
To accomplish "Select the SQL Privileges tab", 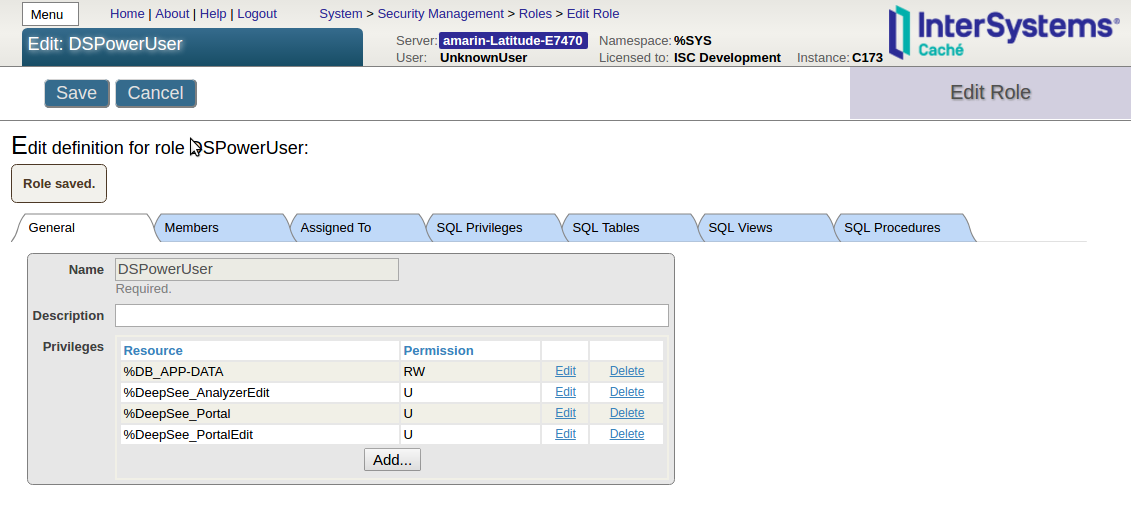I will [x=479, y=228].
